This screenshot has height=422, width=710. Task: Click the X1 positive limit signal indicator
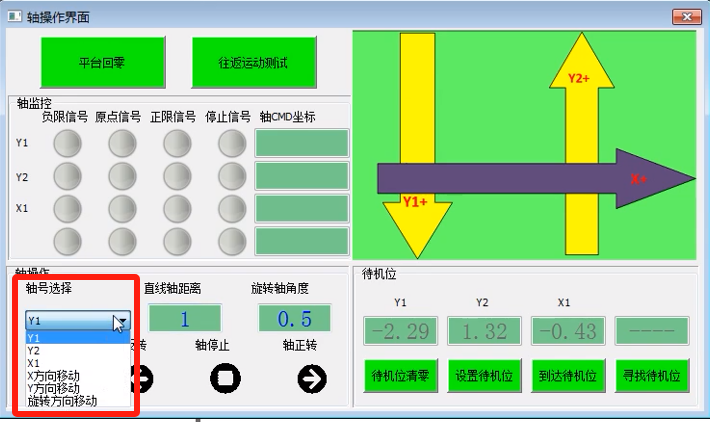[x=177, y=209]
